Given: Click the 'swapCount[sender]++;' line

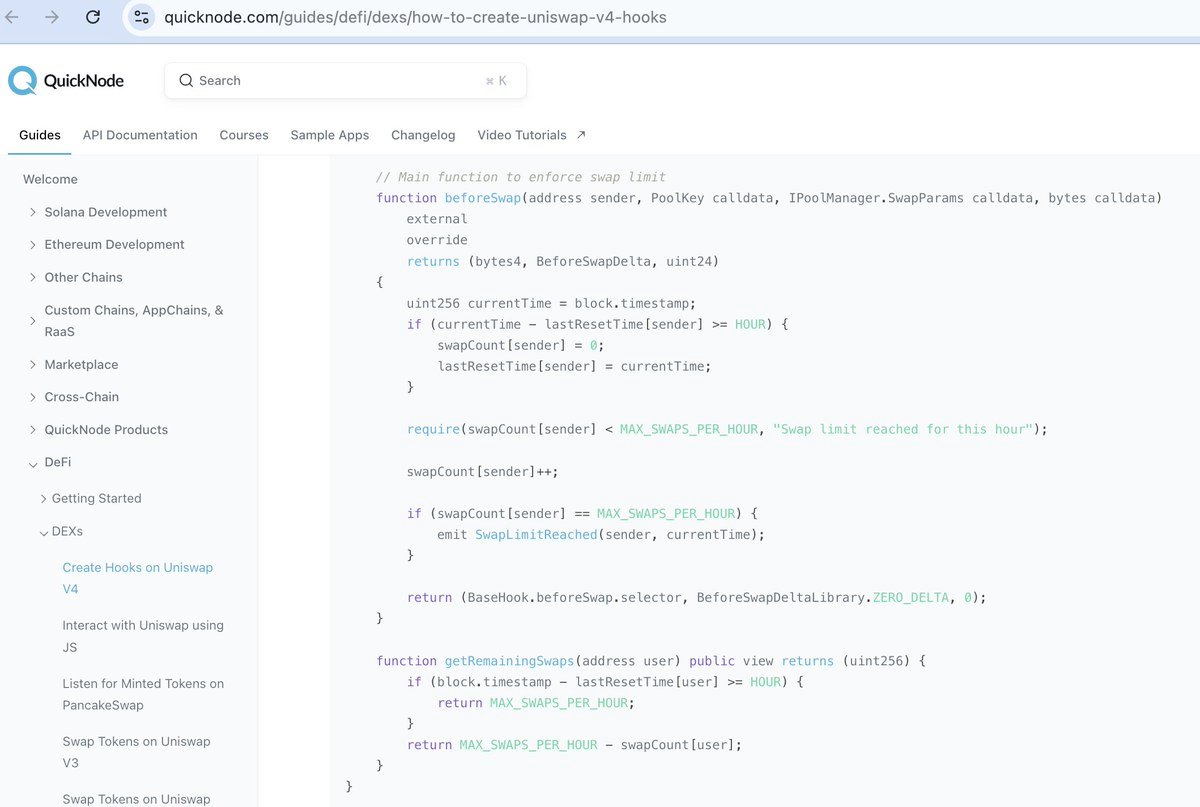Looking at the screenshot, I should click(482, 471).
